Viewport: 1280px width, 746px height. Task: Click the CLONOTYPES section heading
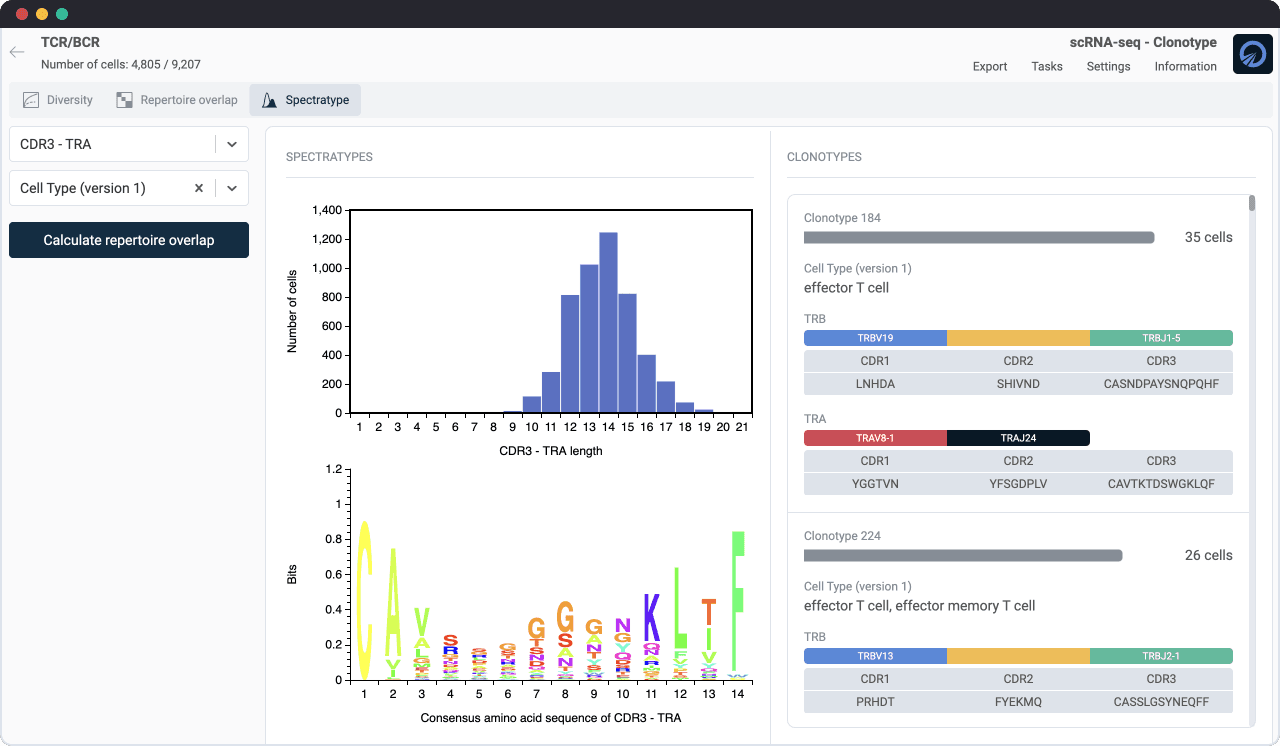click(824, 157)
